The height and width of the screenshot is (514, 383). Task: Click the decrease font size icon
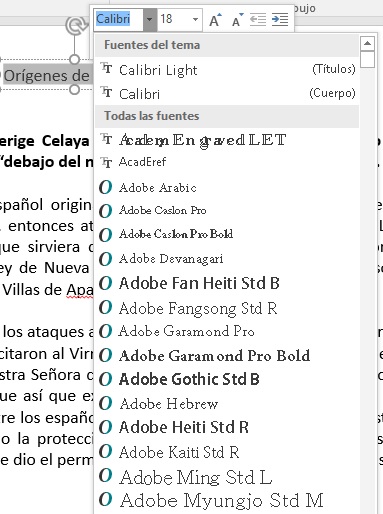(x=237, y=20)
